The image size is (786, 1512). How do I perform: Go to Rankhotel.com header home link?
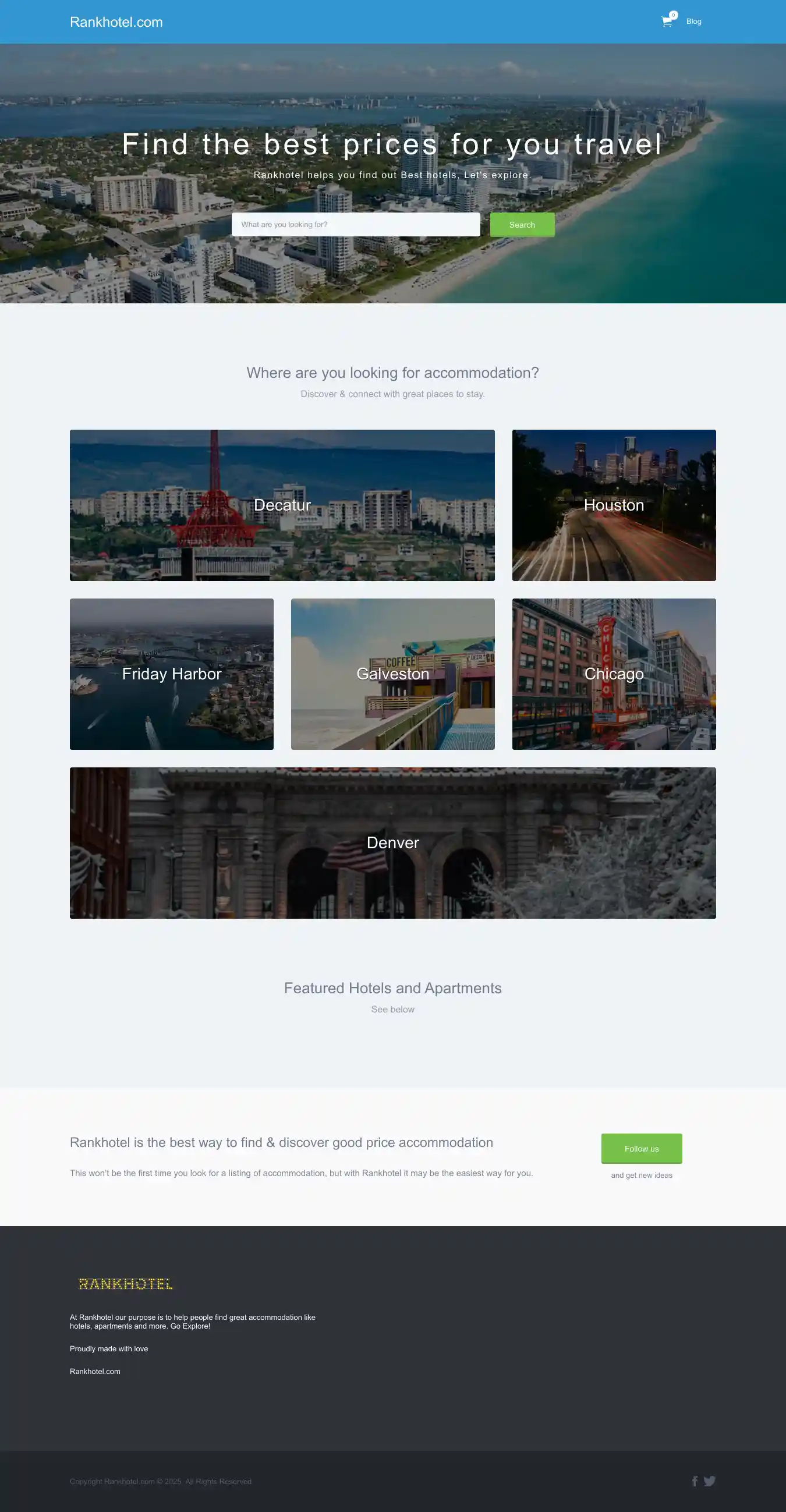click(116, 22)
